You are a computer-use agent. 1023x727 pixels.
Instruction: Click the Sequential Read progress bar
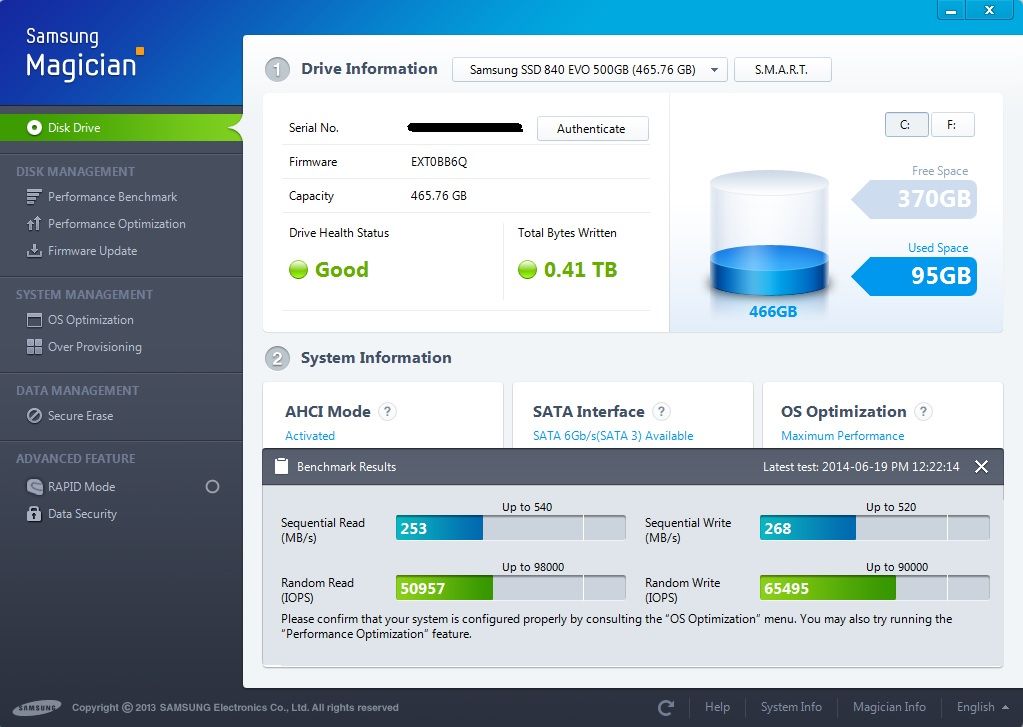click(511, 528)
